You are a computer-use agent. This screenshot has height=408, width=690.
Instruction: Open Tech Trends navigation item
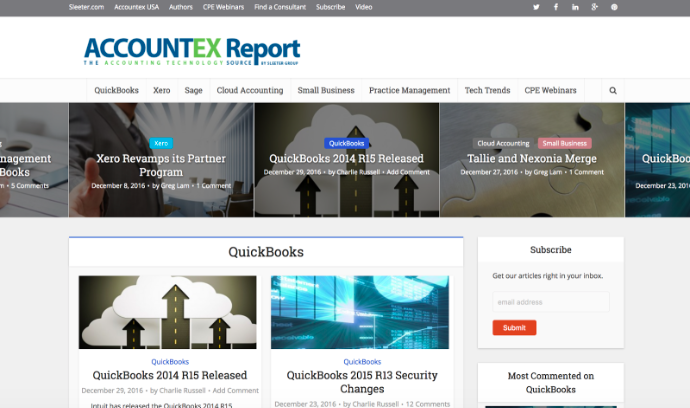[488, 90]
